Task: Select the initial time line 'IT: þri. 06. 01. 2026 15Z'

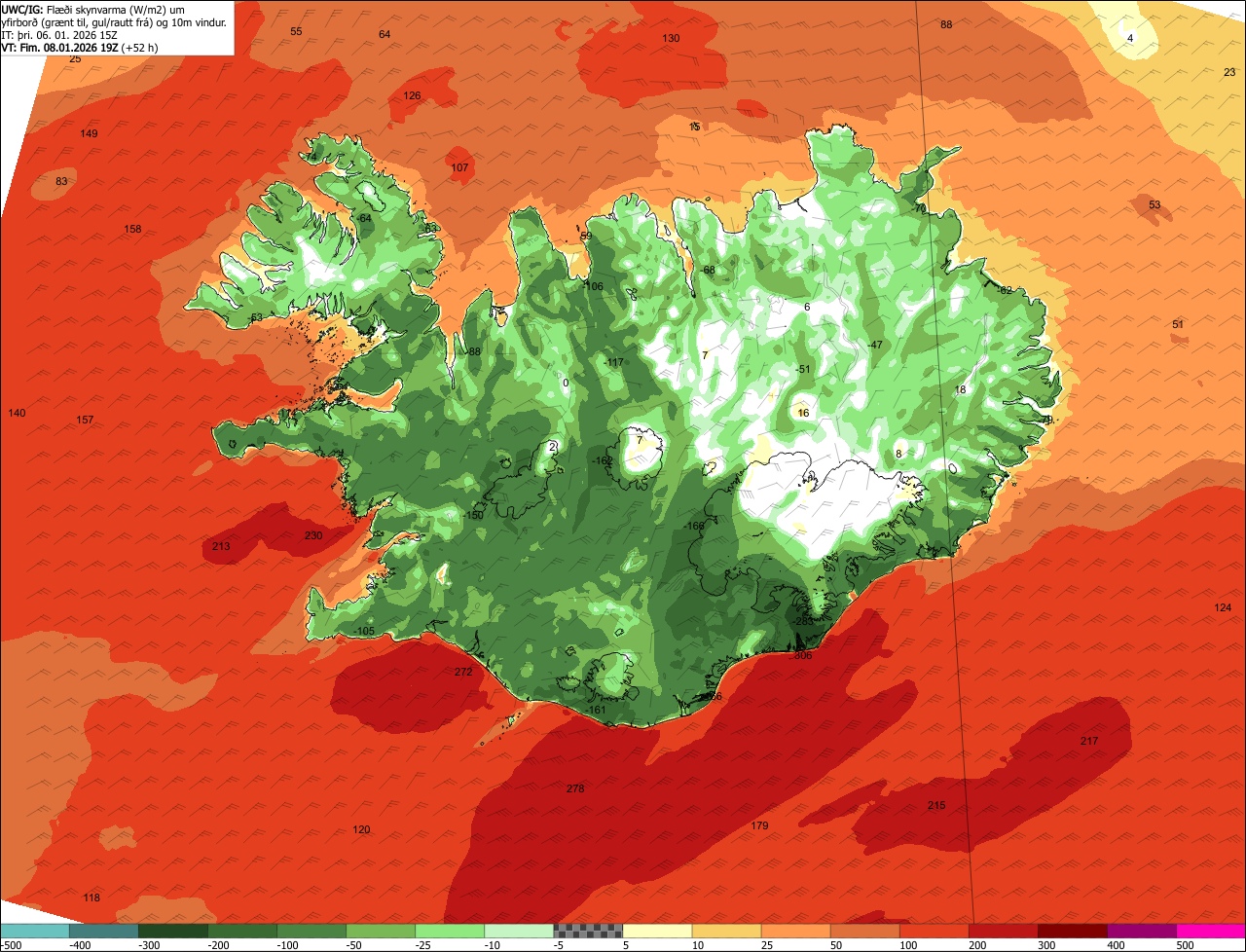Action: point(60,34)
